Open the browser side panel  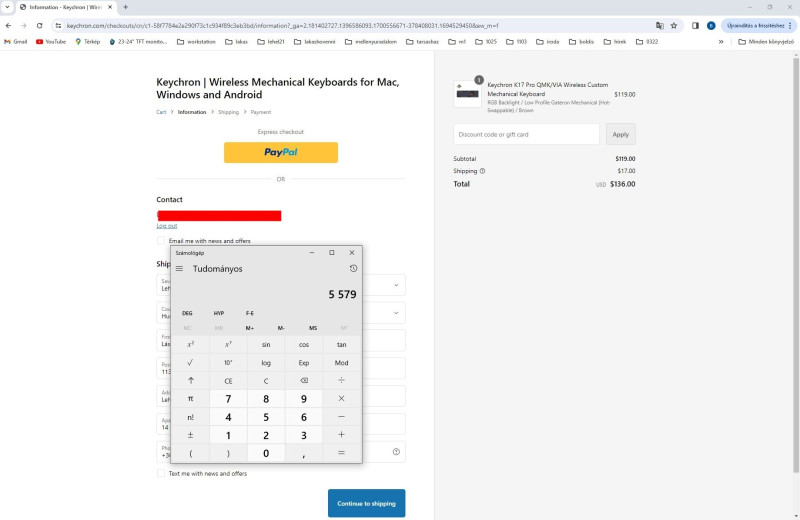point(695,25)
